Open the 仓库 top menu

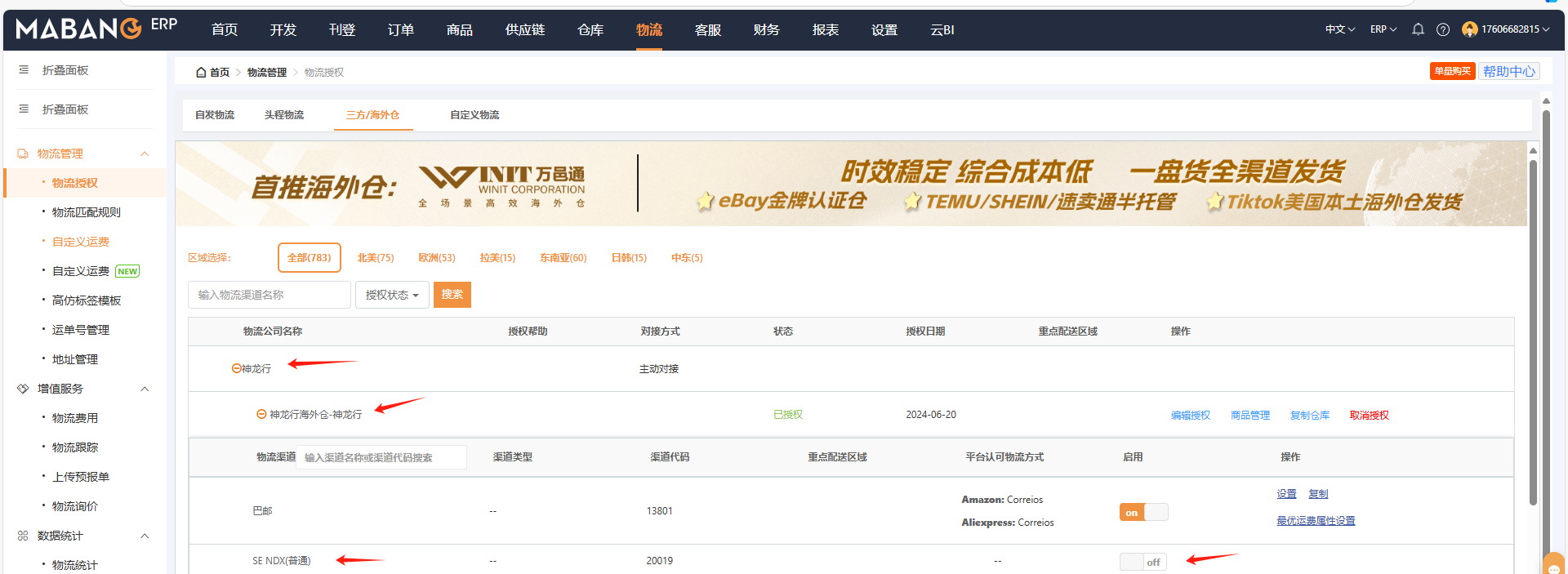pos(590,30)
